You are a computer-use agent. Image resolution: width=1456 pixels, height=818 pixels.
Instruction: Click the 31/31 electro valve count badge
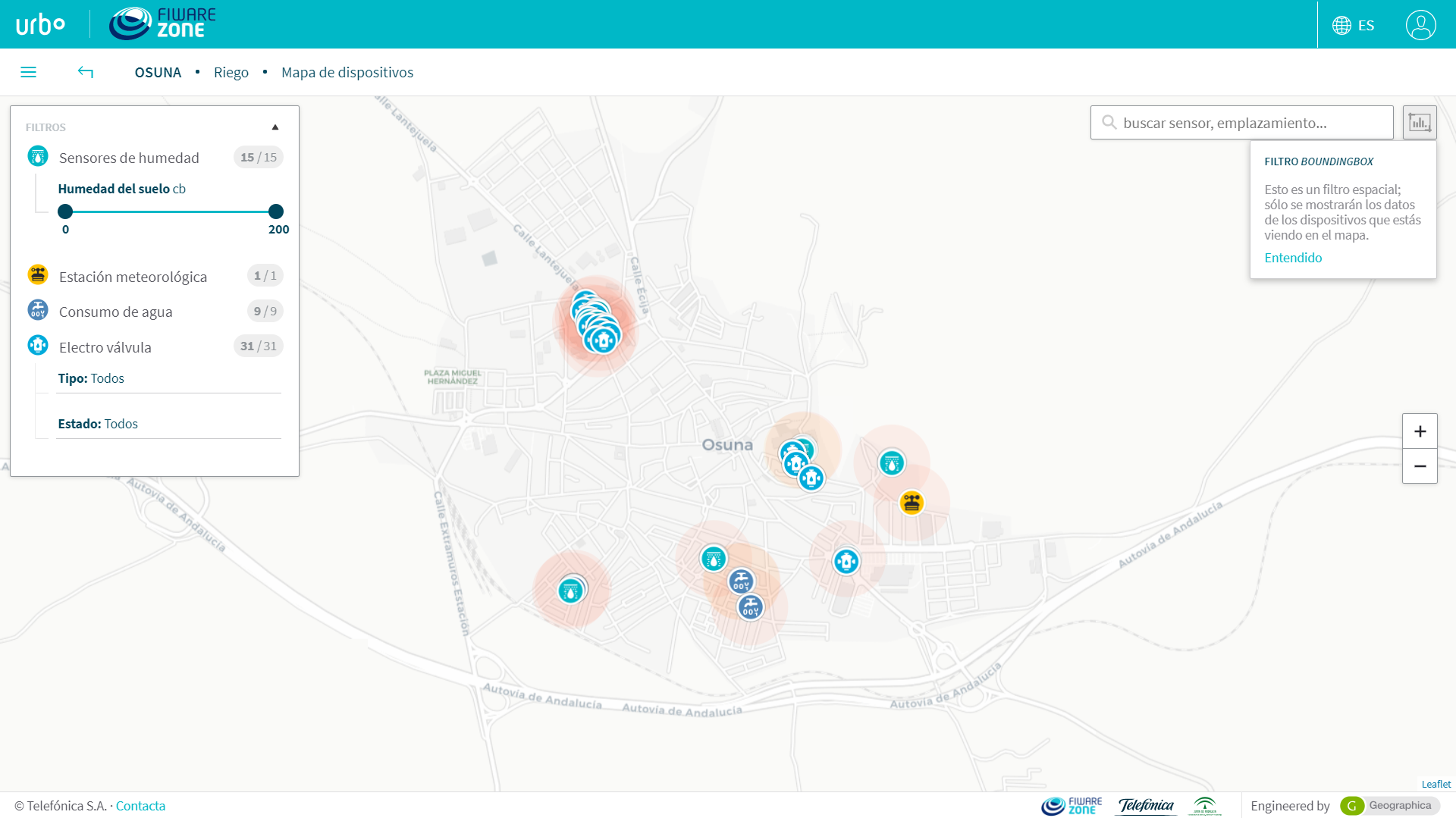point(259,346)
